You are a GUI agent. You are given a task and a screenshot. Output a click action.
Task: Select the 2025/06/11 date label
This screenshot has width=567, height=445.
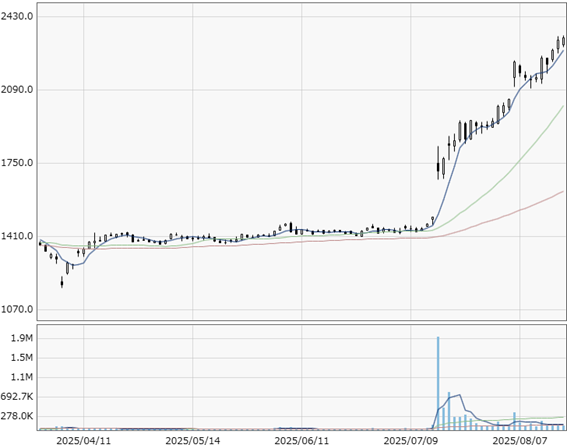click(302, 440)
